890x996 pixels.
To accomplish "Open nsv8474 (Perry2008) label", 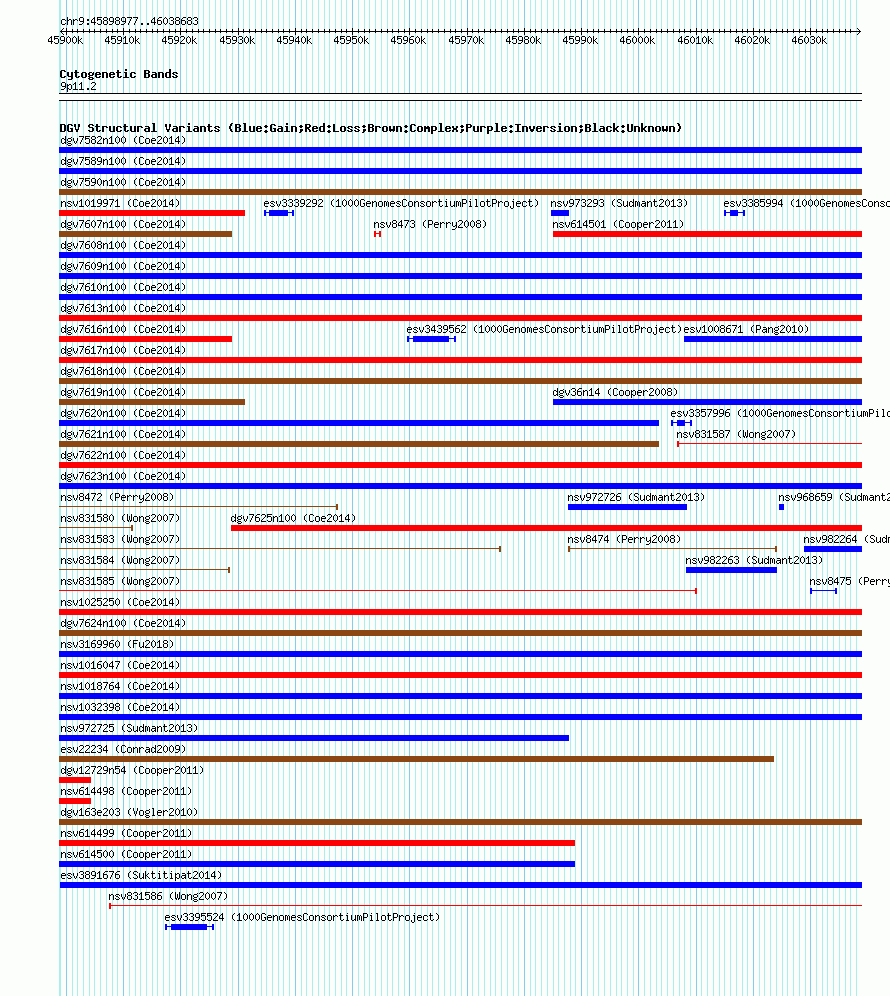I will pos(624,539).
